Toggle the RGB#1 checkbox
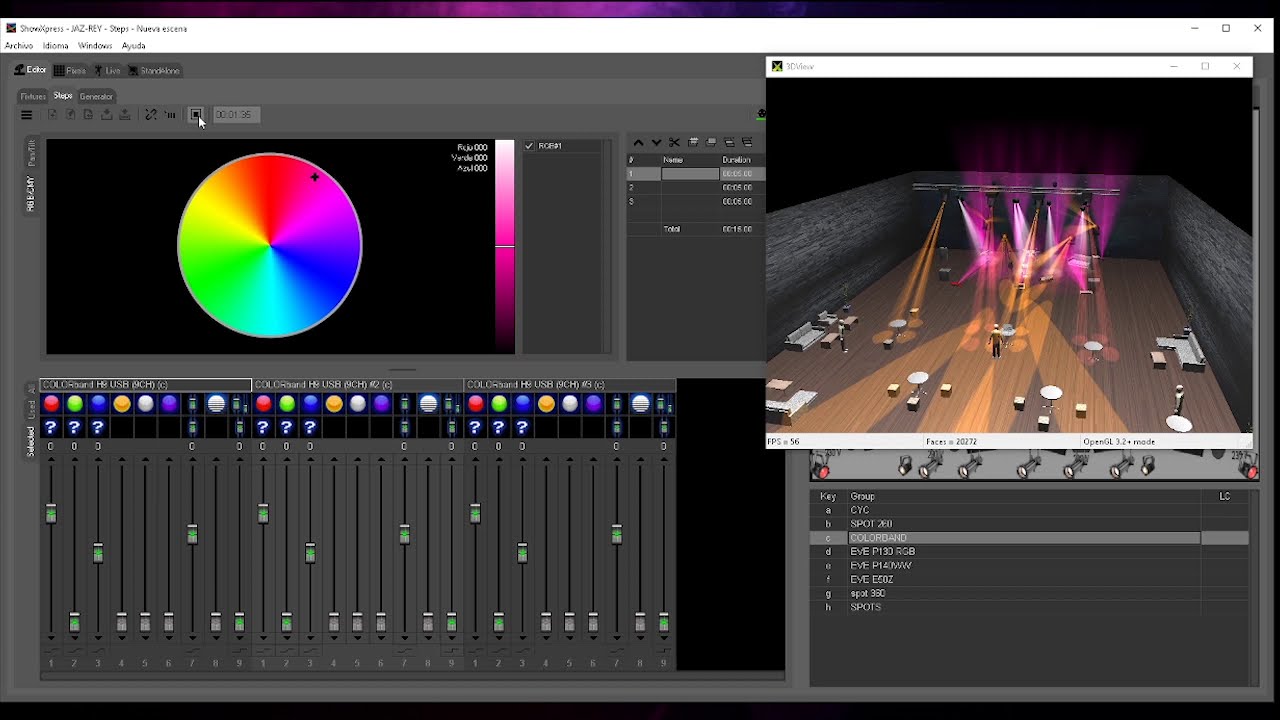This screenshot has height=720, width=1280. point(530,146)
